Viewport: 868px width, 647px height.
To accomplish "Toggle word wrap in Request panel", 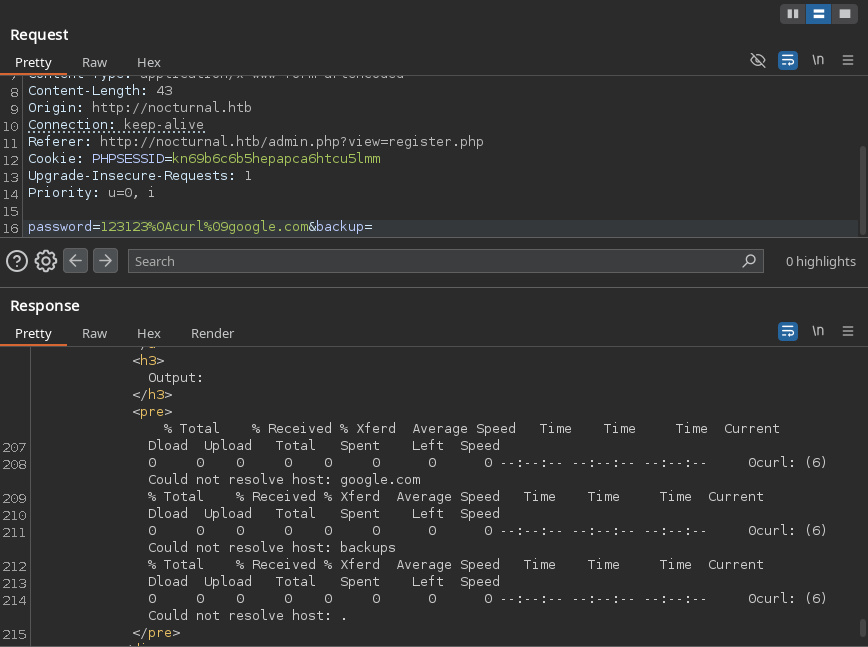I will pyautogui.click(x=788, y=60).
